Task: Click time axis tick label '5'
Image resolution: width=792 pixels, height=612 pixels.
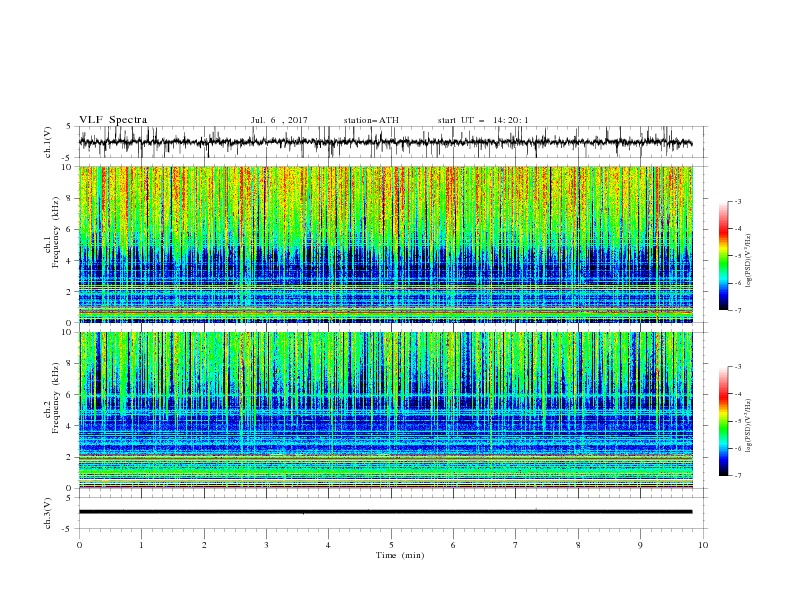Action: point(391,545)
